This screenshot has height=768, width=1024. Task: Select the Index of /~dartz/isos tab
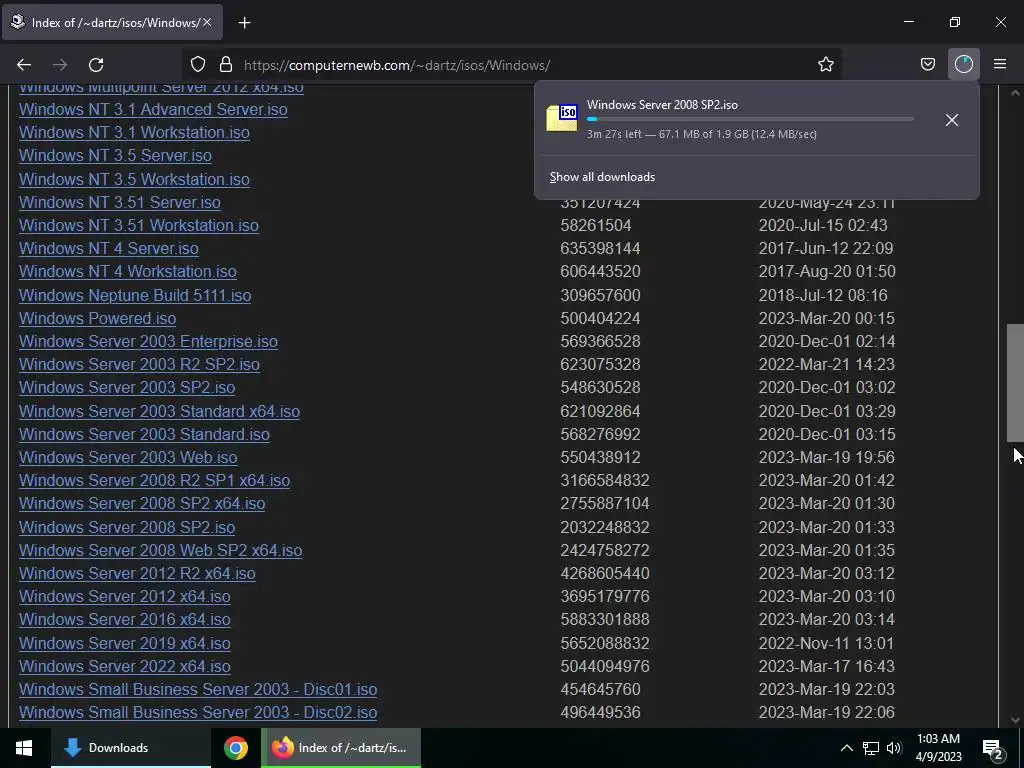click(112, 22)
